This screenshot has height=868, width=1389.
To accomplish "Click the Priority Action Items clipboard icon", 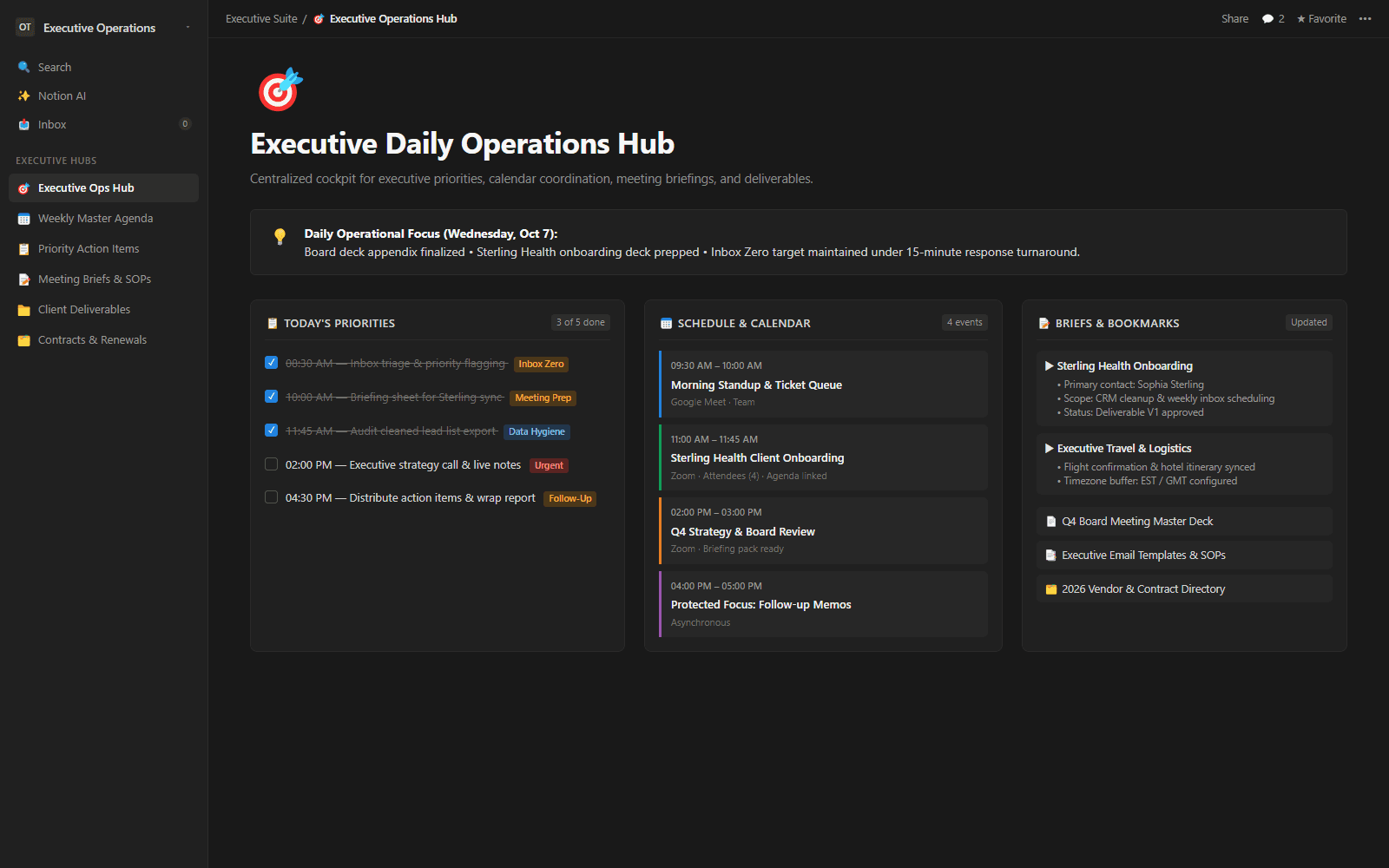I will (x=24, y=249).
